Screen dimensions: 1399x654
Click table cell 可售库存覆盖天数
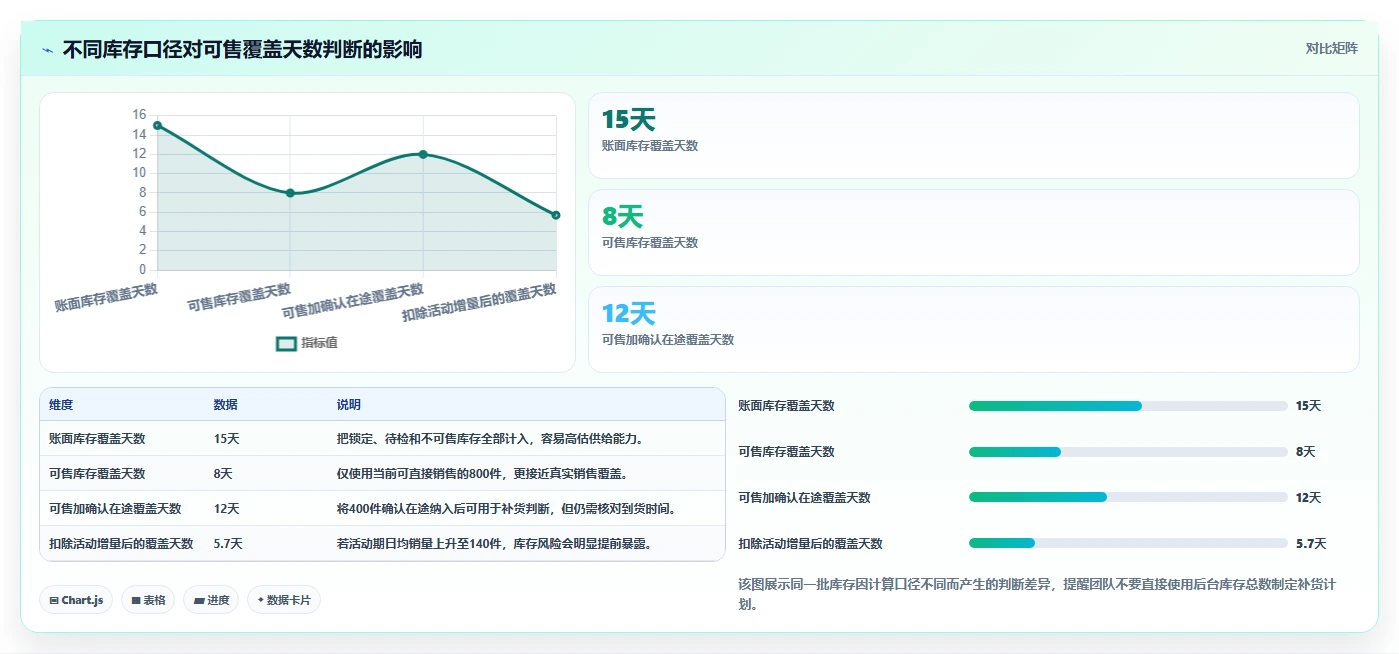[97, 474]
